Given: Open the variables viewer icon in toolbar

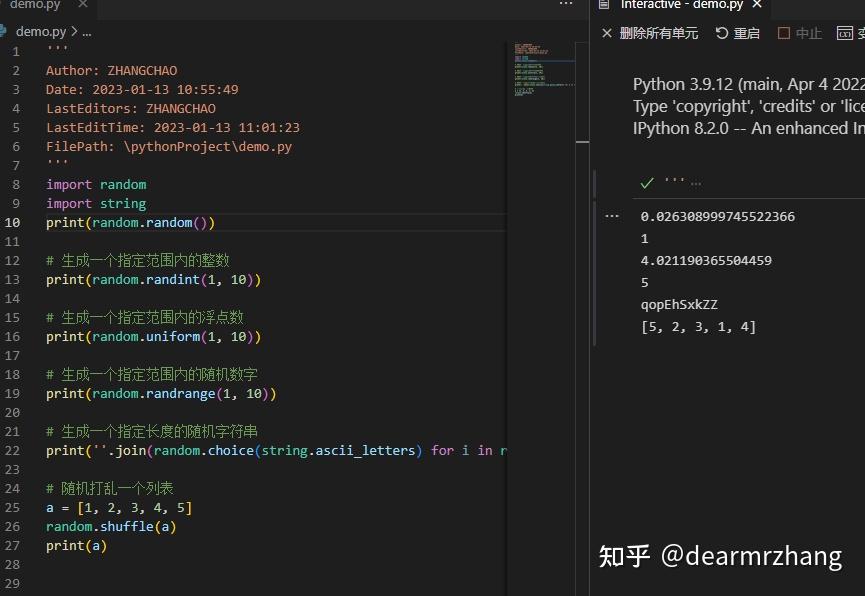Looking at the screenshot, I should click(845, 33).
